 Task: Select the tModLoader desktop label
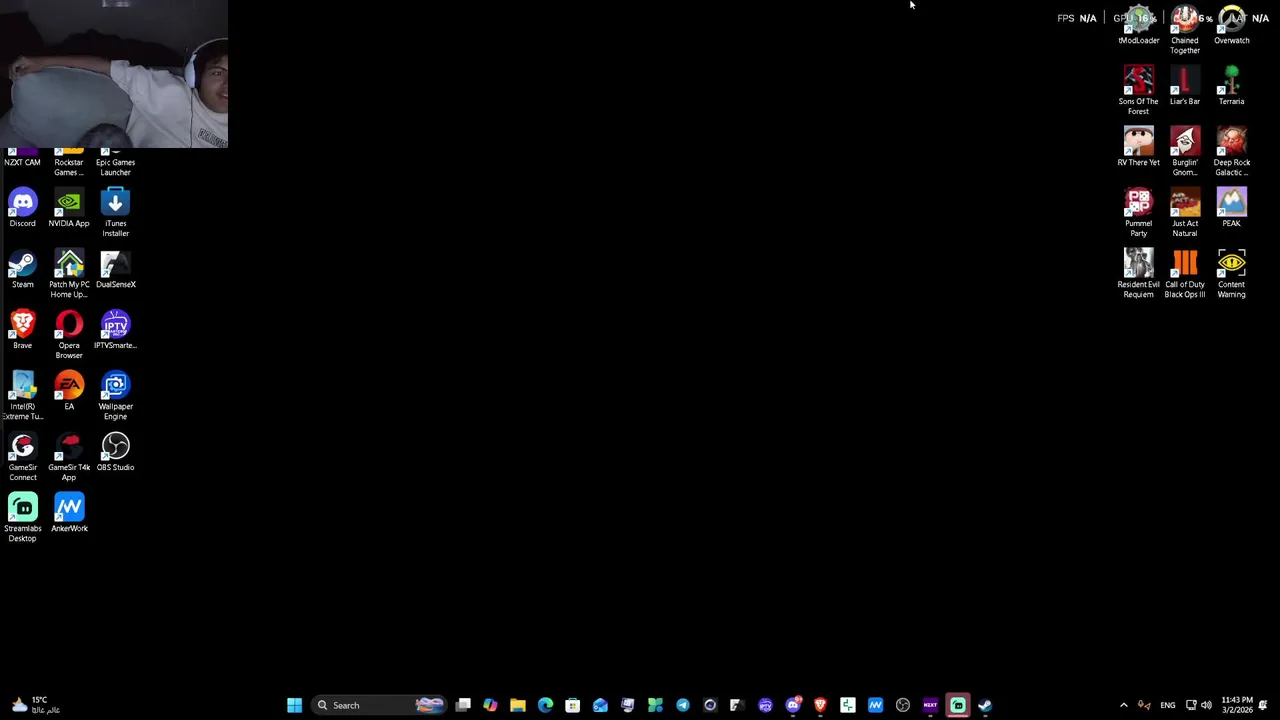[x=1138, y=40]
